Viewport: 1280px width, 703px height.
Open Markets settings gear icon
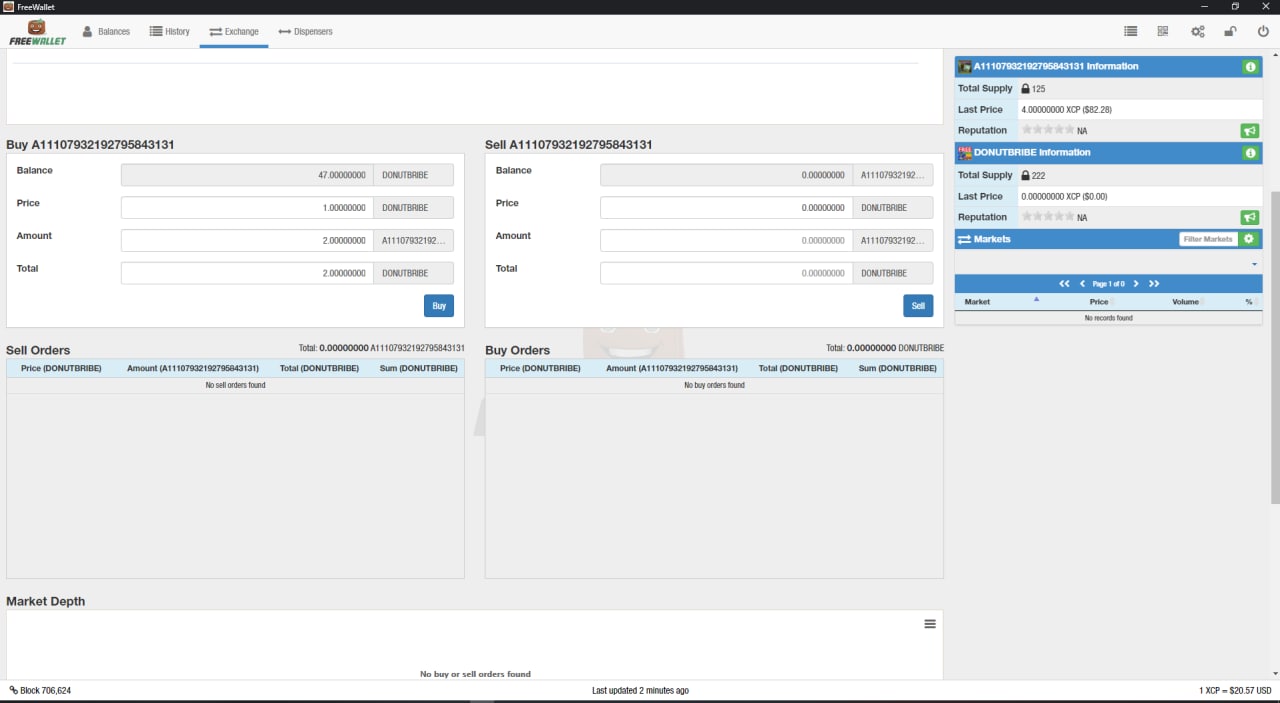tap(1248, 239)
